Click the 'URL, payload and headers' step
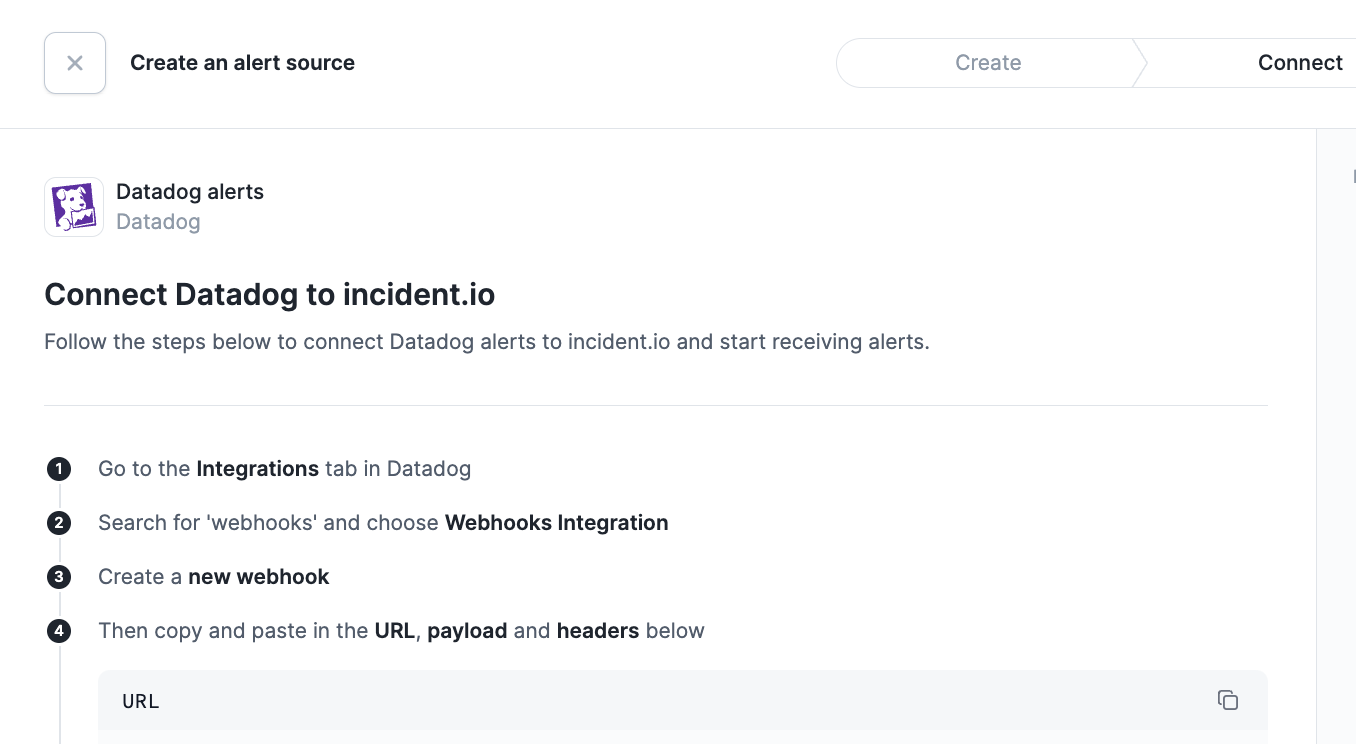Image resolution: width=1356 pixels, height=744 pixels. click(401, 630)
